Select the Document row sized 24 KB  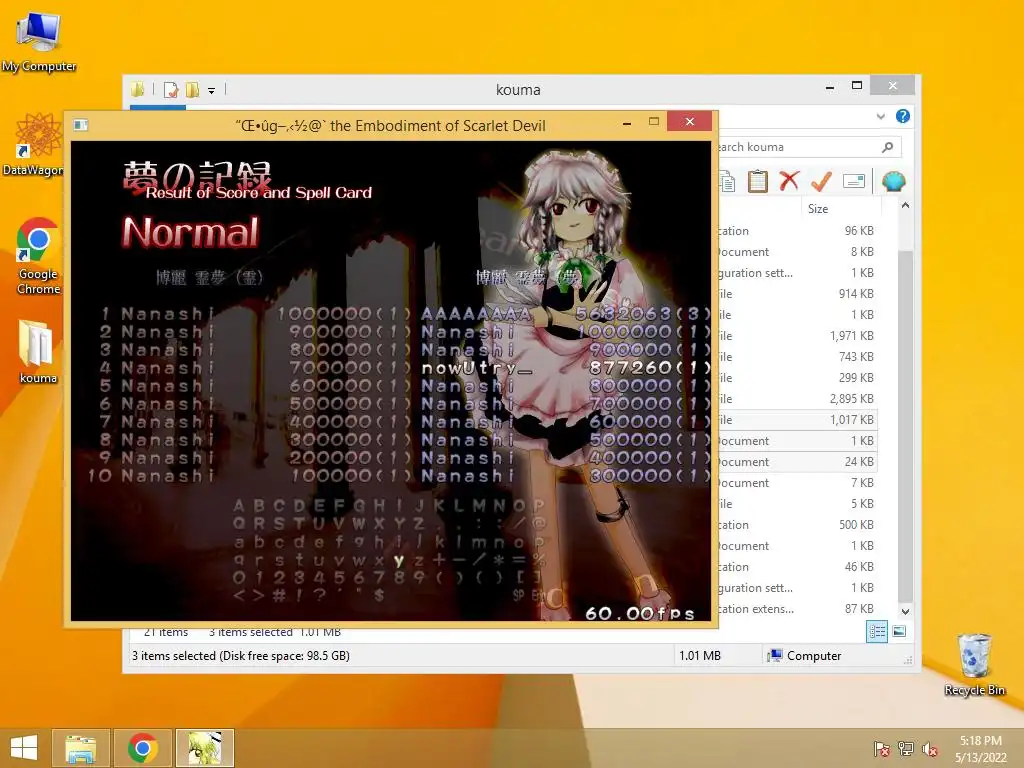tap(797, 462)
